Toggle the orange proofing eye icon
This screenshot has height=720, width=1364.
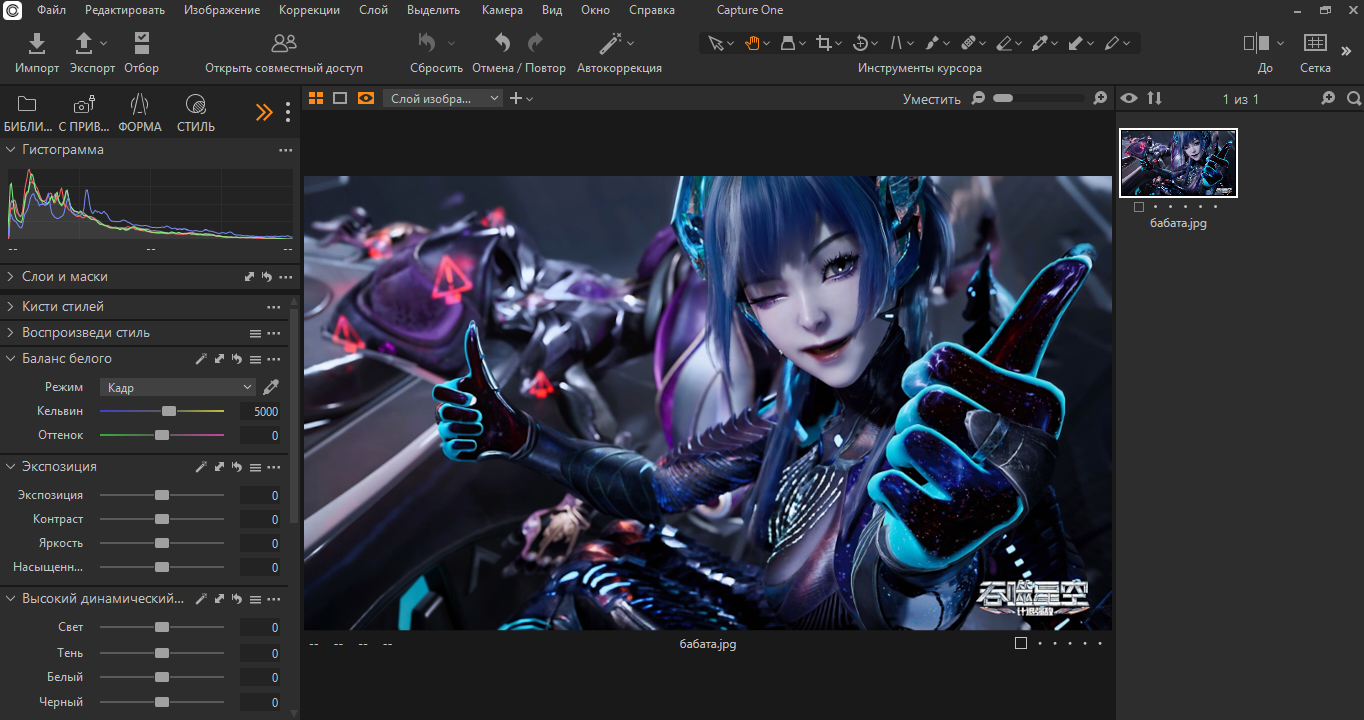click(x=365, y=98)
